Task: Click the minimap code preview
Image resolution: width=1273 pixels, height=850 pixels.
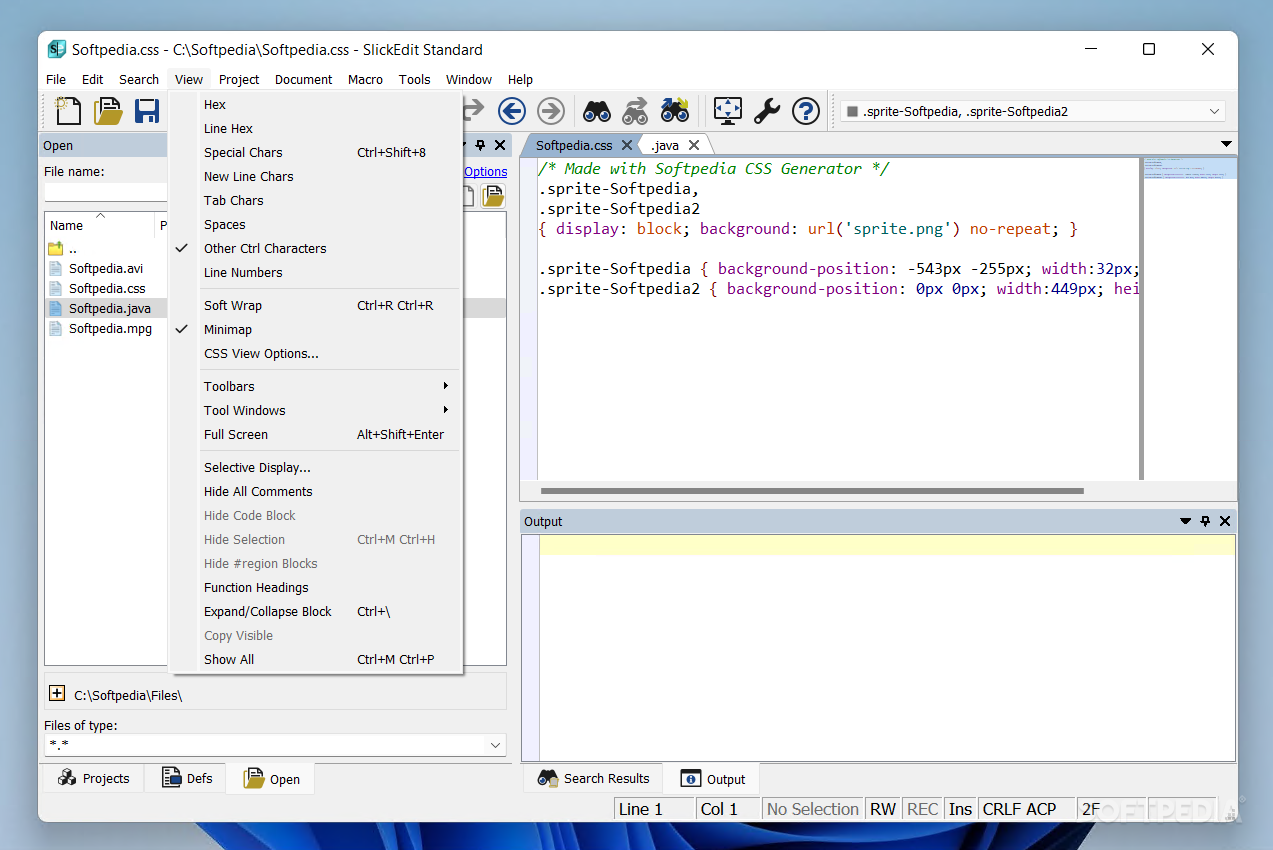Action: click(x=1189, y=168)
